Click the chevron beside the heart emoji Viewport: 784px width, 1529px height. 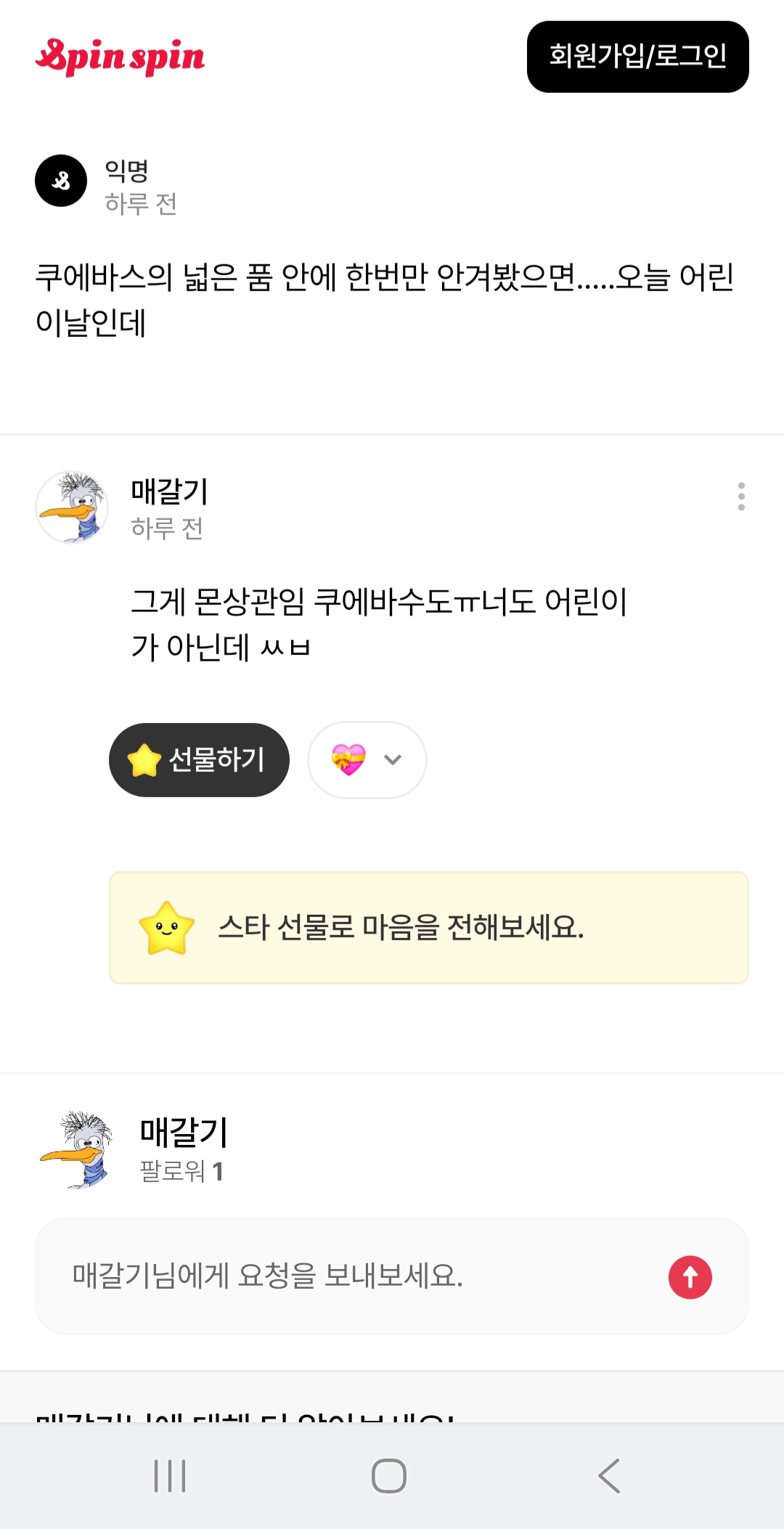pos(393,759)
